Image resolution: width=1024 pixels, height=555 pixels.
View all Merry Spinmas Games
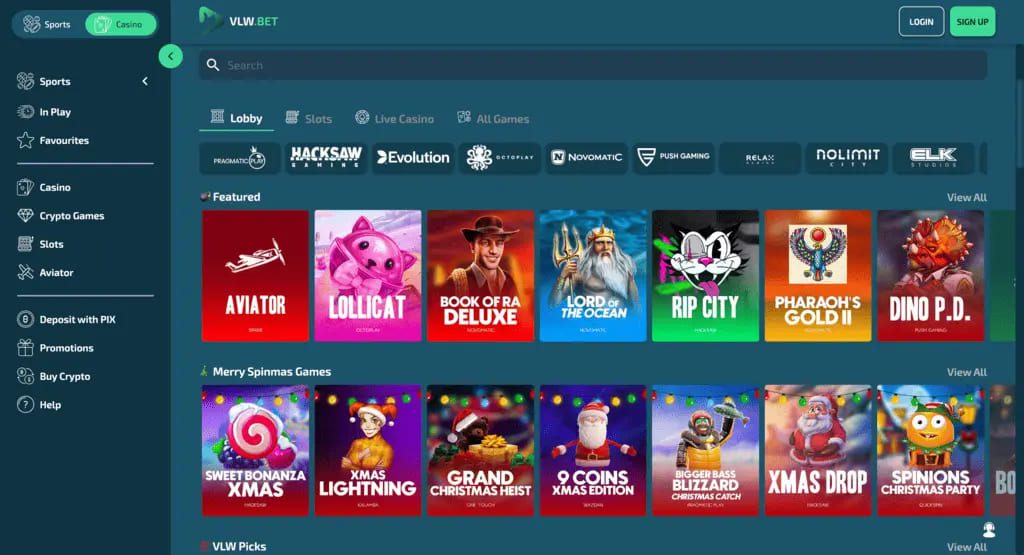(x=967, y=372)
